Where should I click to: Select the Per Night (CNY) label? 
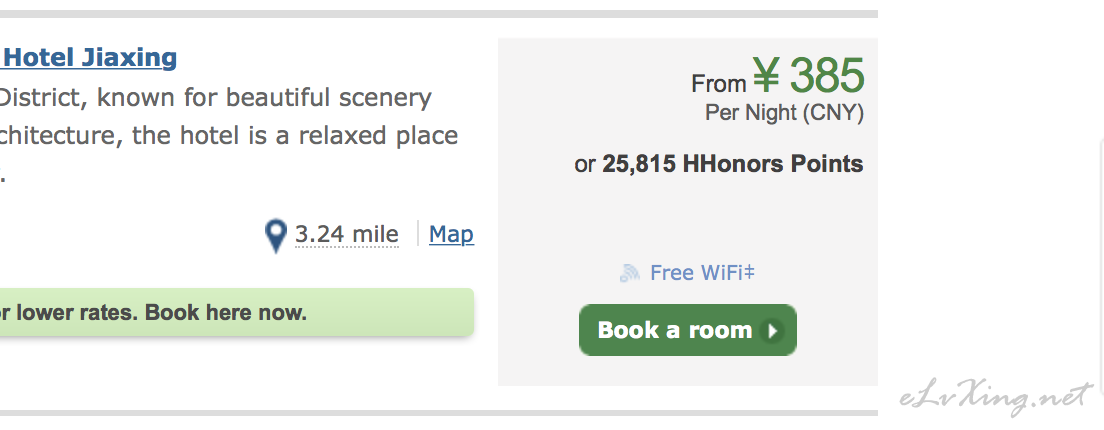(x=784, y=113)
